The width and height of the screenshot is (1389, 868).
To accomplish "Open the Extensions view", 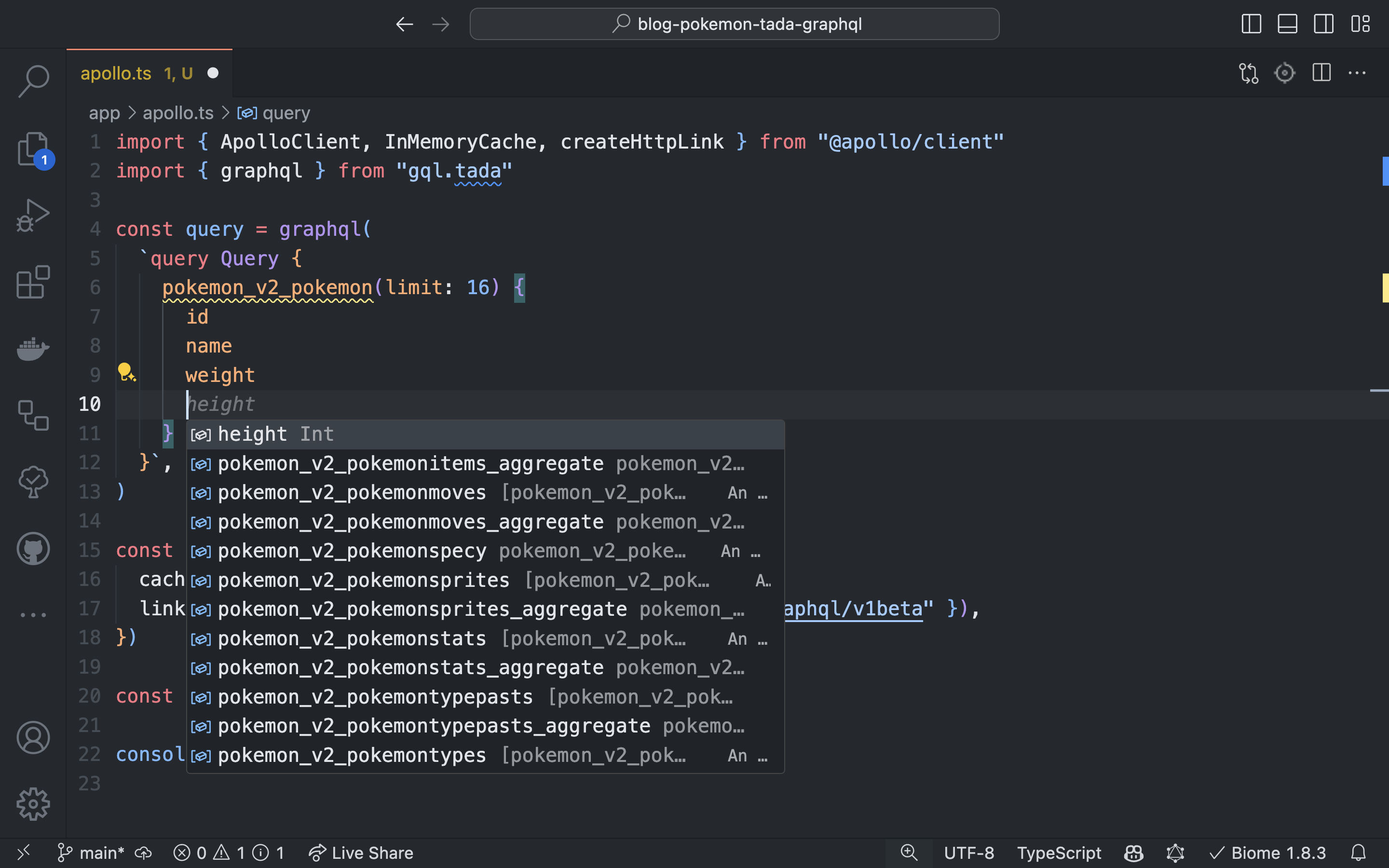I will coord(33,282).
